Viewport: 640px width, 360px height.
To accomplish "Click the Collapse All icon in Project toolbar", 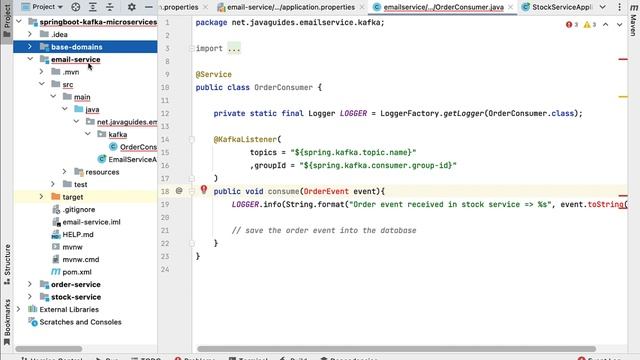I will [x=110, y=7].
